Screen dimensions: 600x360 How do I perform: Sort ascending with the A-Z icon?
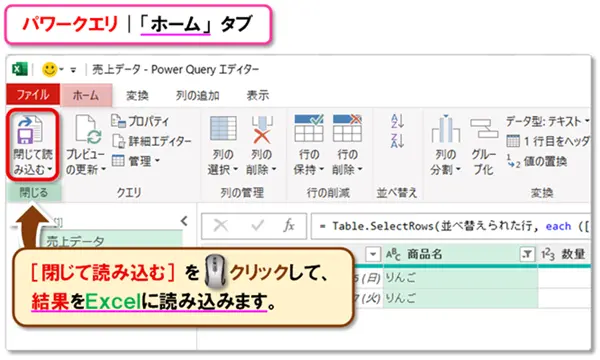coord(397,121)
